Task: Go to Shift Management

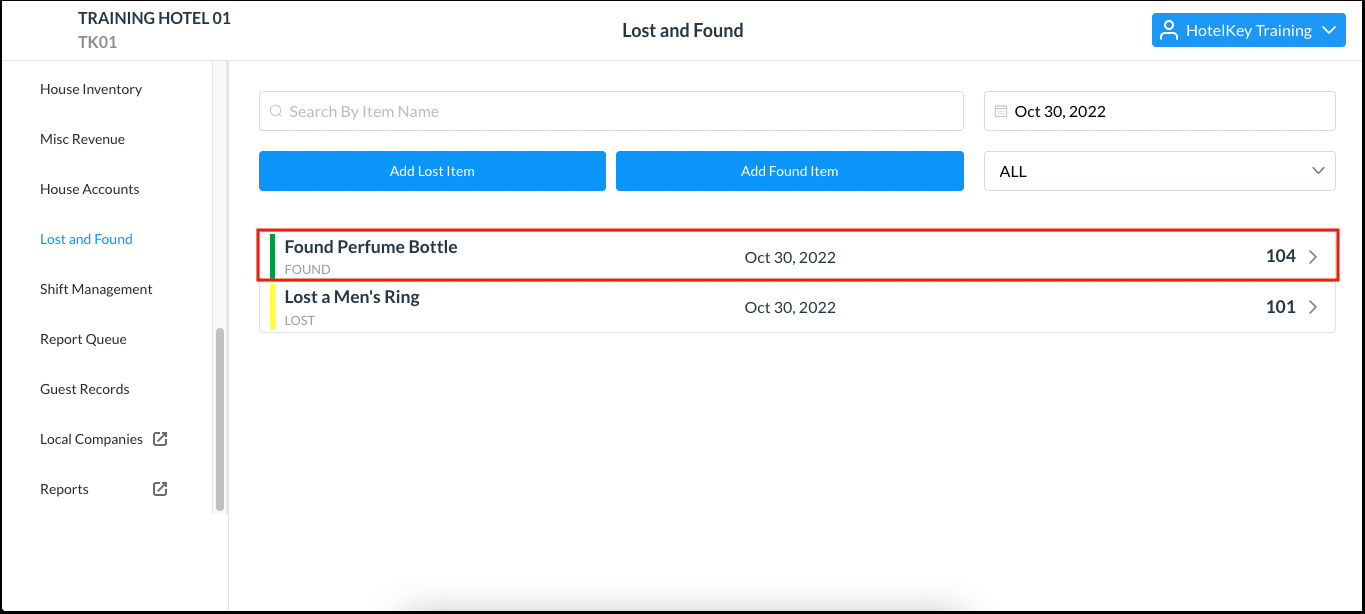Action: (x=95, y=289)
